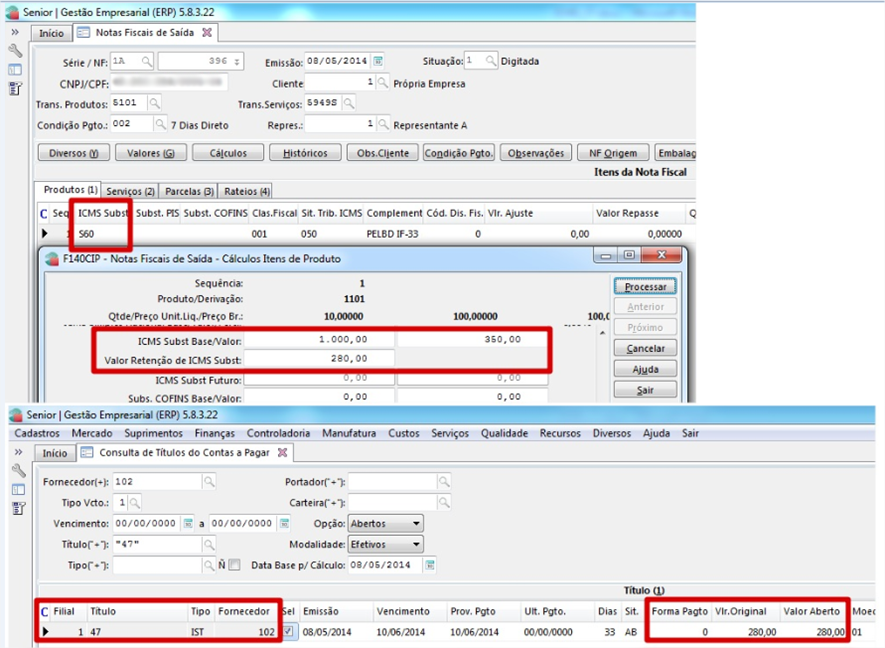Screen dimensions: 885x648
Task: Click Processar in the F140CIP dialog
Action: pos(645,287)
